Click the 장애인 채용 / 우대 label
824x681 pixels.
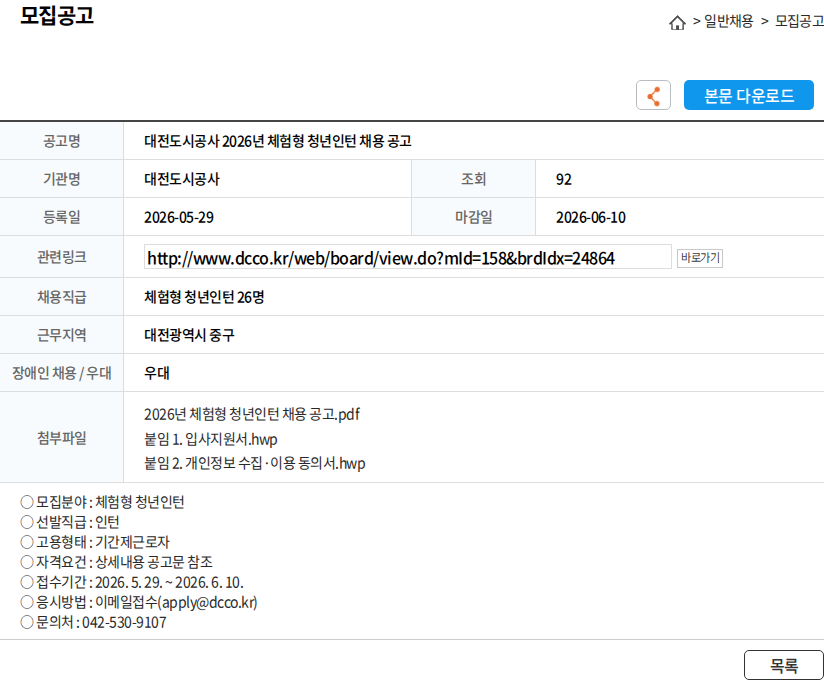(x=61, y=373)
